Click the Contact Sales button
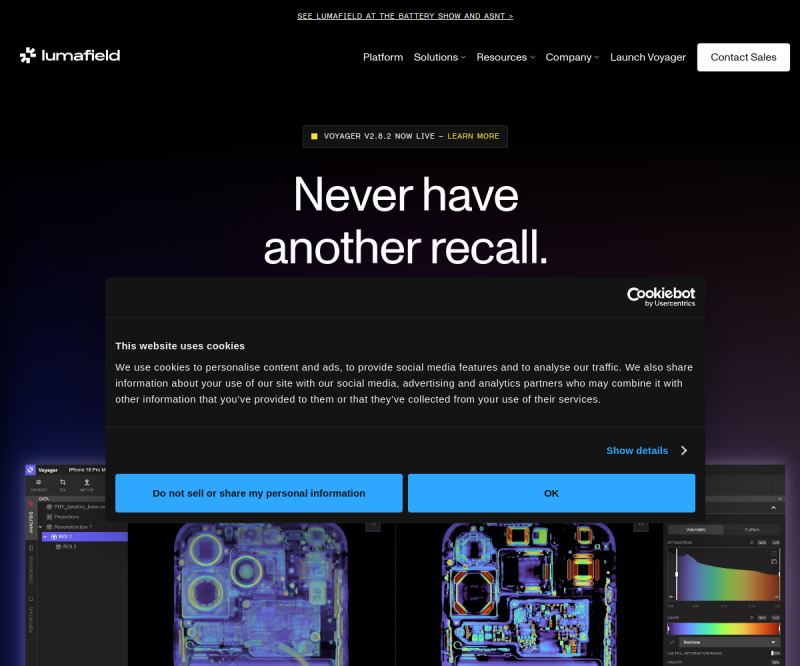The height and width of the screenshot is (666, 800). 743,57
